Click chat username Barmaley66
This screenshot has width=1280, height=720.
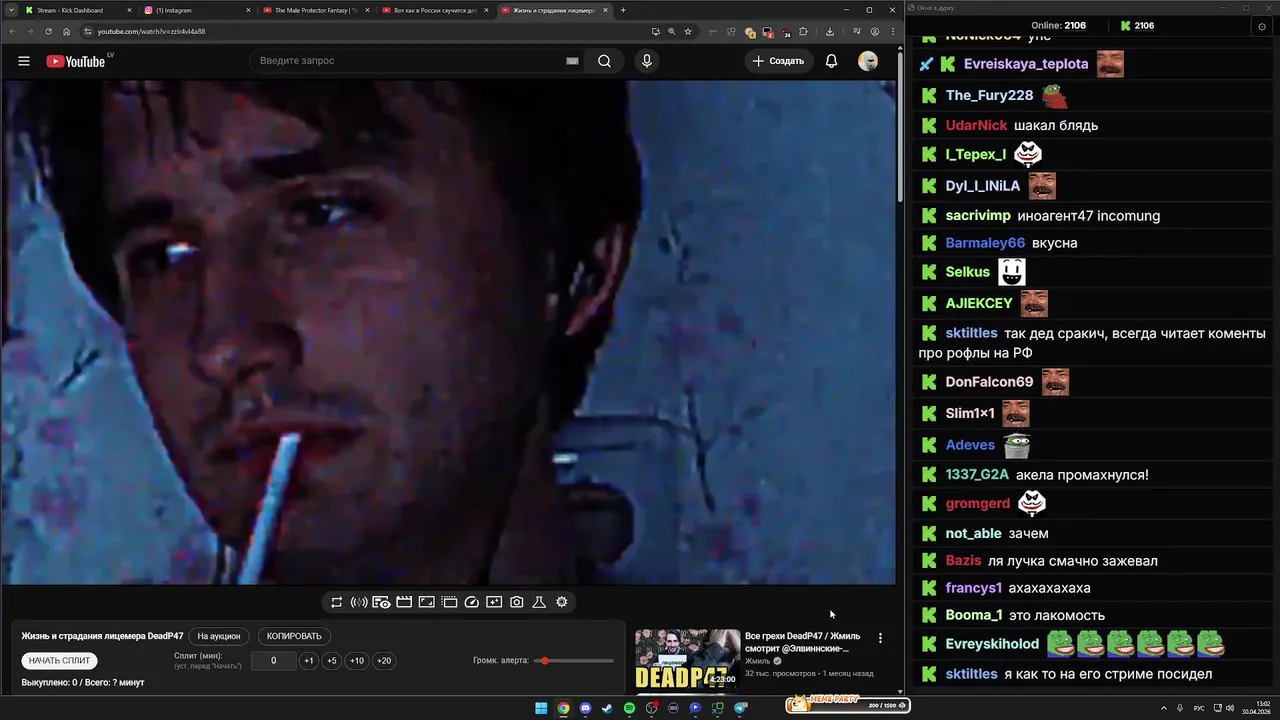pos(985,243)
